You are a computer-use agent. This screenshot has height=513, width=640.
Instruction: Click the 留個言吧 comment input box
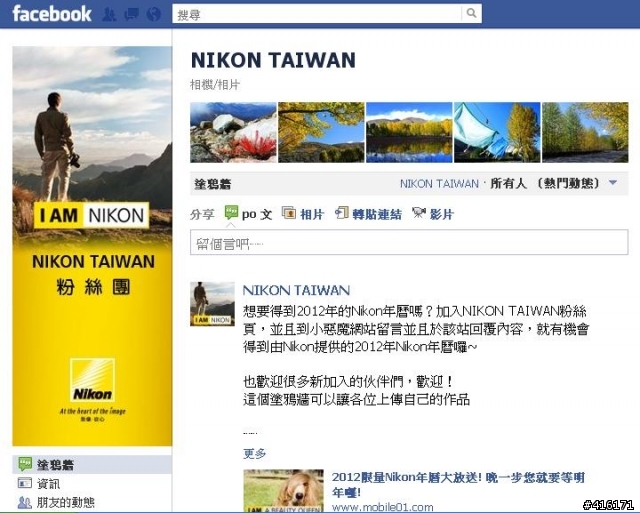pos(409,242)
